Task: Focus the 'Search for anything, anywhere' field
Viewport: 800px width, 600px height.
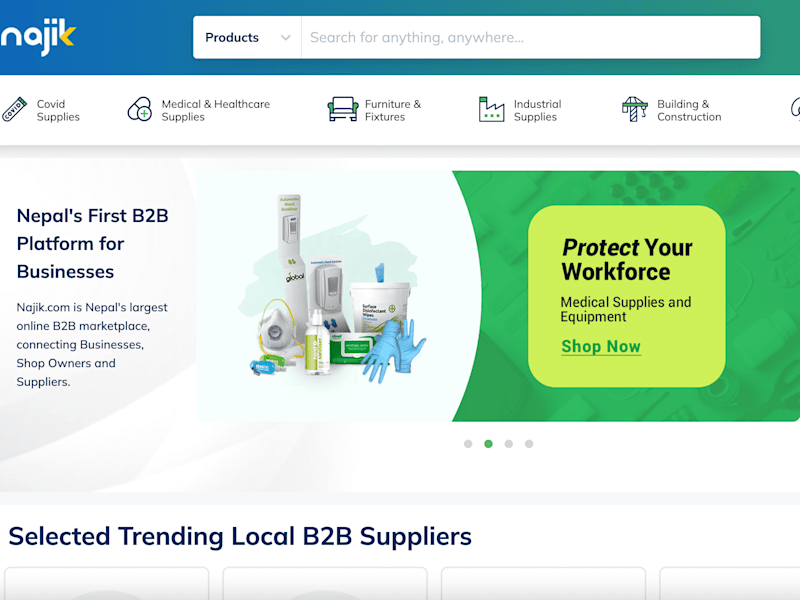Action: pyautogui.click(x=531, y=37)
